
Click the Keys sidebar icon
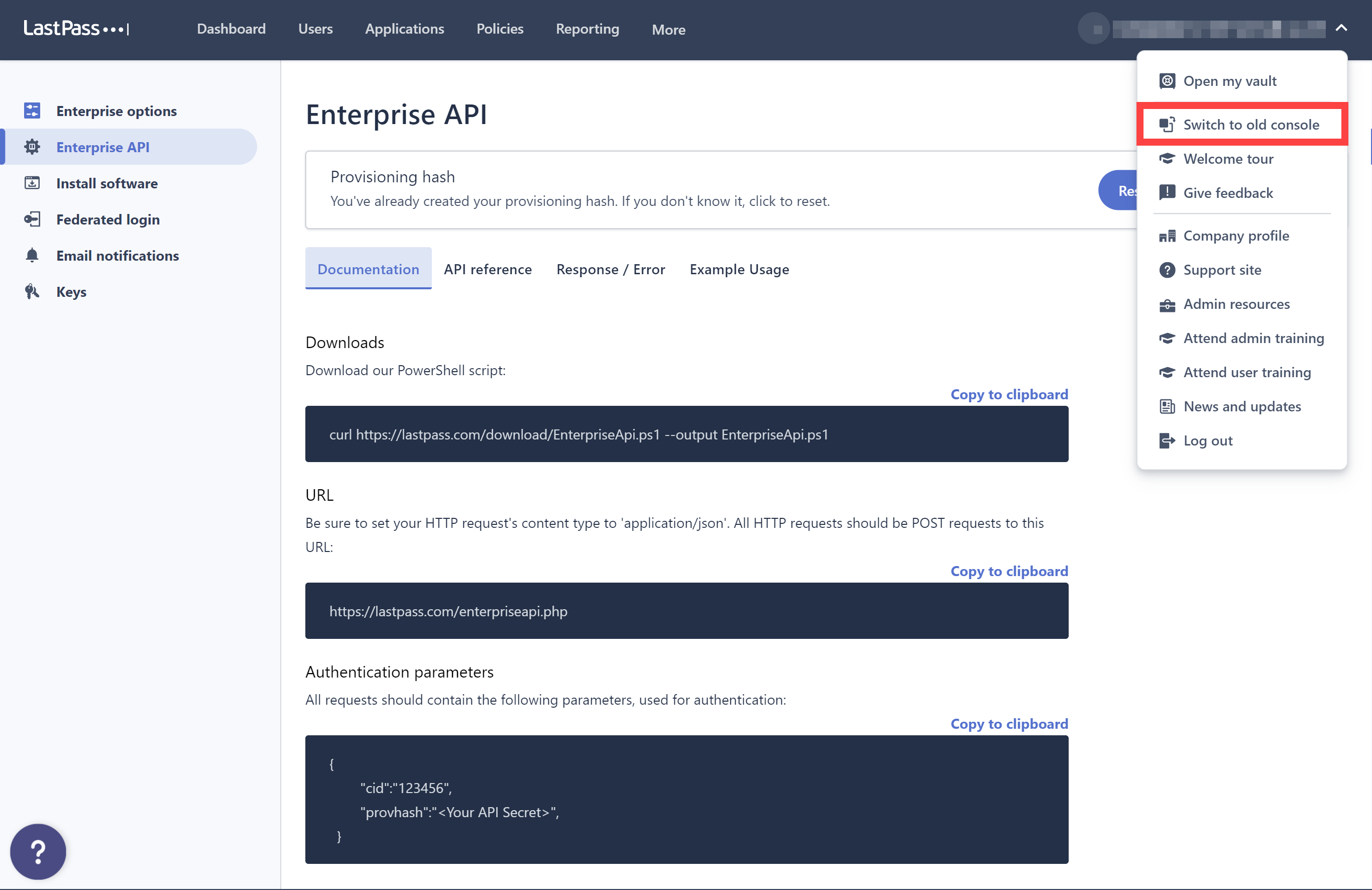32,292
